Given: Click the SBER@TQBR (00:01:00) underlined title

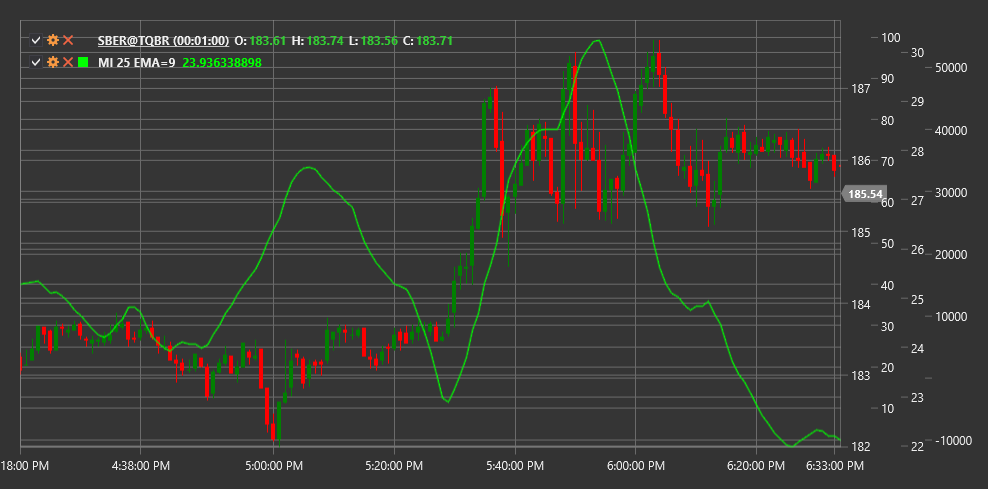Looking at the screenshot, I should point(163,41).
